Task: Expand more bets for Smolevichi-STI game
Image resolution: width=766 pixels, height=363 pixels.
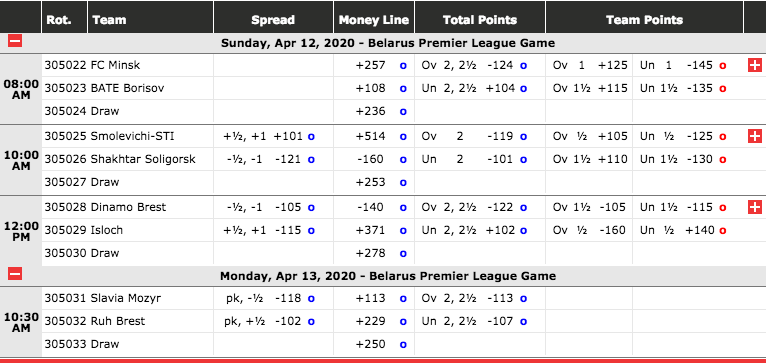Action: (755, 136)
